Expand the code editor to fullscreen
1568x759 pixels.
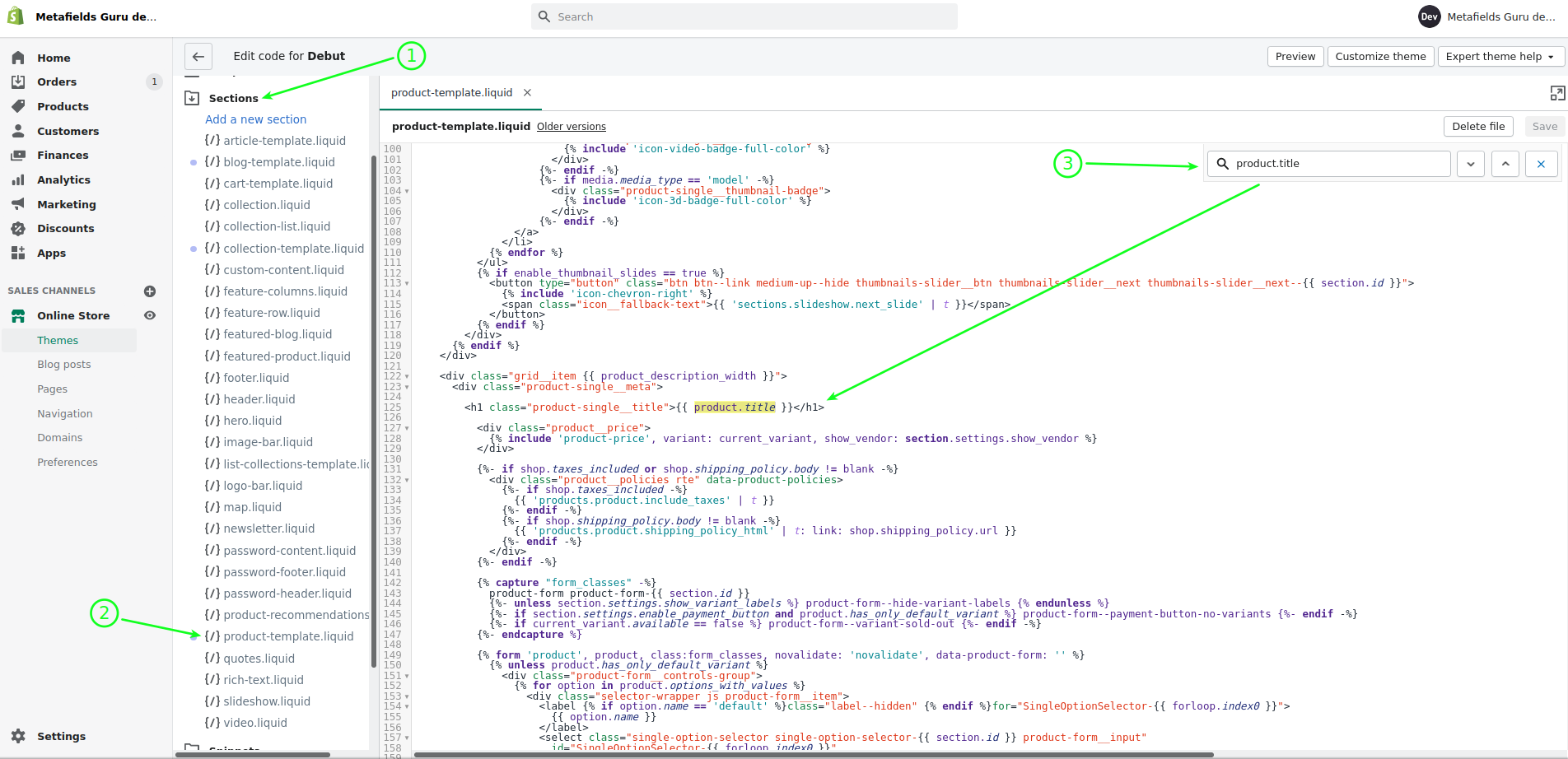1557,93
